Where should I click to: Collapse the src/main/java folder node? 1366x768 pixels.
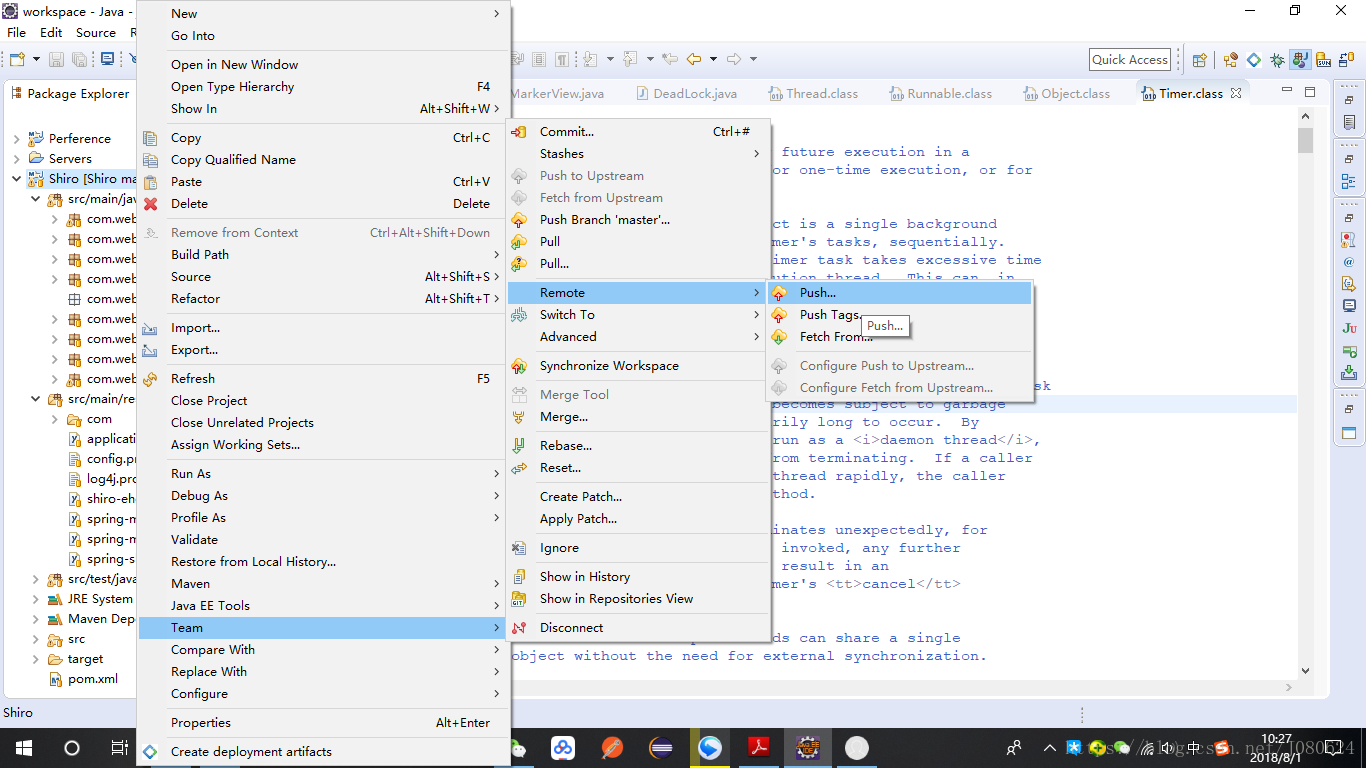(x=36, y=199)
